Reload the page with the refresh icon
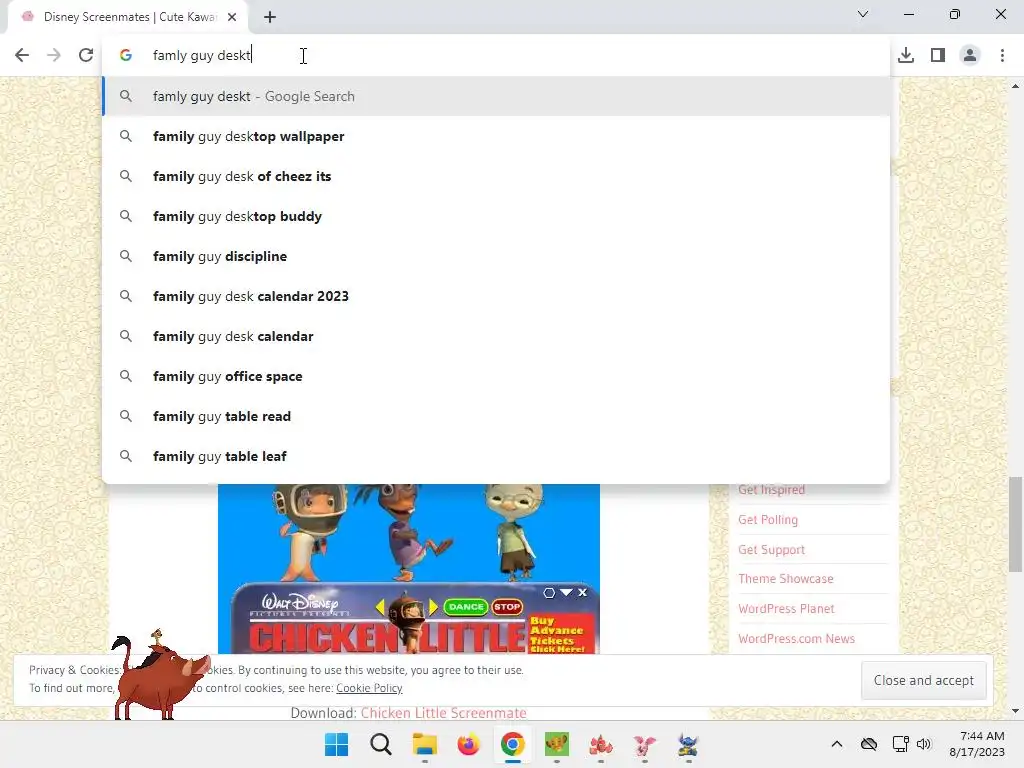 tap(86, 55)
